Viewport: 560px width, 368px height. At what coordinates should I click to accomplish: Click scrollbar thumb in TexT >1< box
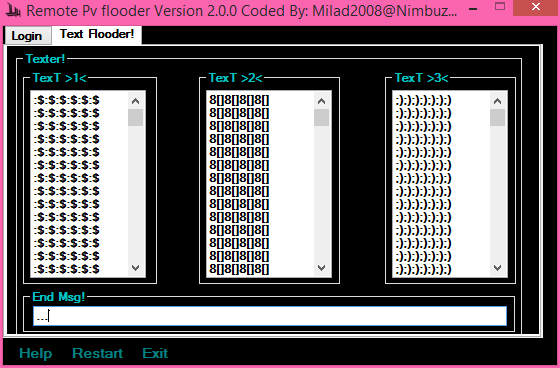coord(135,118)
